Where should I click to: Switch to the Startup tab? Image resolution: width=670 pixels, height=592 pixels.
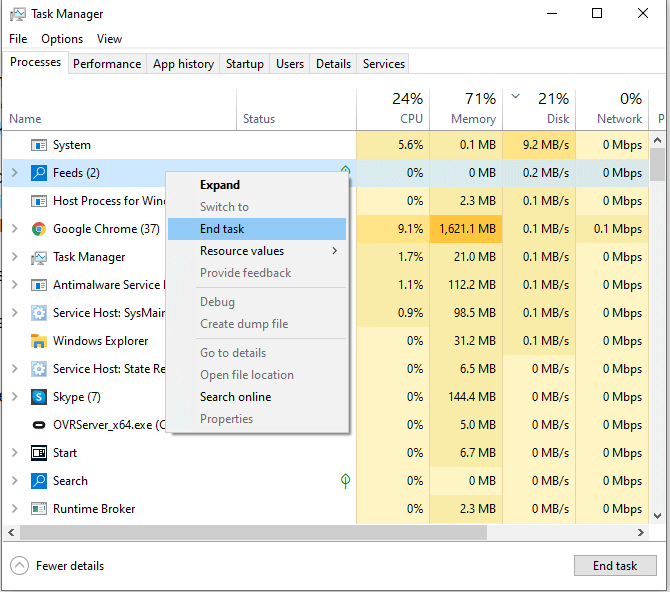(245, 64)
